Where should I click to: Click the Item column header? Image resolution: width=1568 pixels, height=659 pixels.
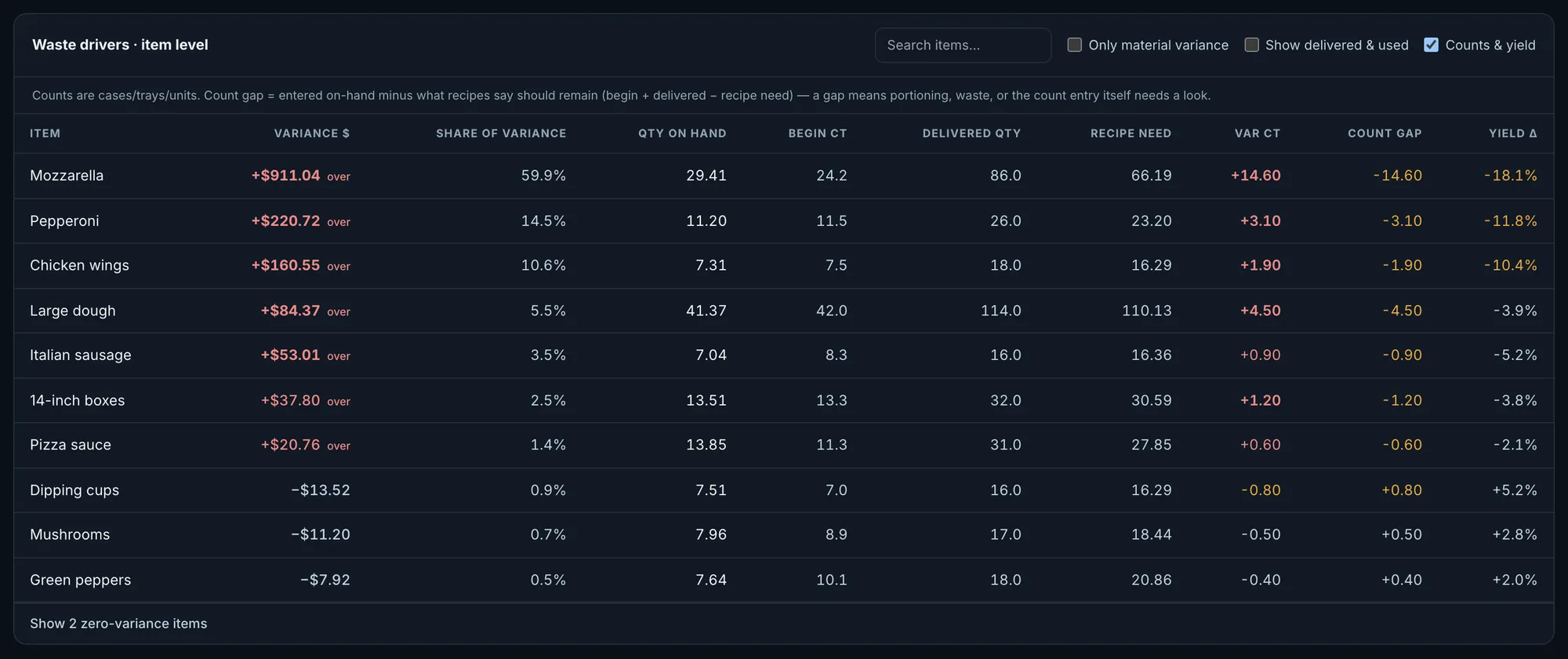tap(45, 133)
